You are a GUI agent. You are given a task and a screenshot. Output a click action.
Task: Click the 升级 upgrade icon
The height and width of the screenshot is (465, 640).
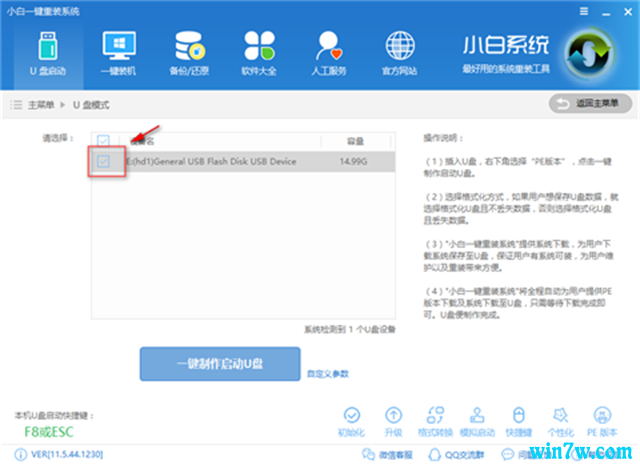coord(393,422)
